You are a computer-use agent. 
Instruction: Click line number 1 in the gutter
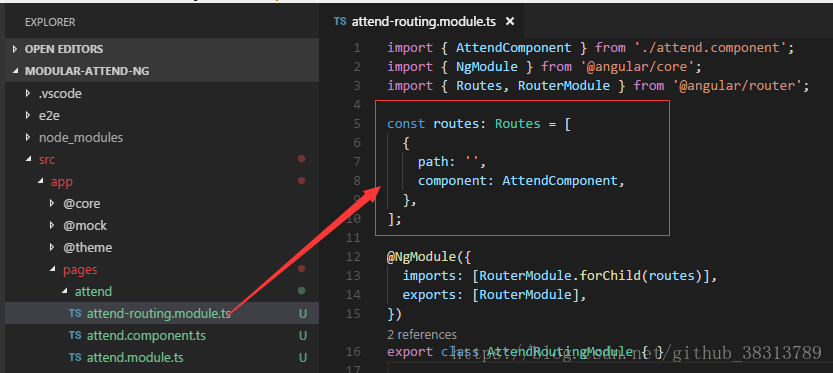(x=356, y=48)
